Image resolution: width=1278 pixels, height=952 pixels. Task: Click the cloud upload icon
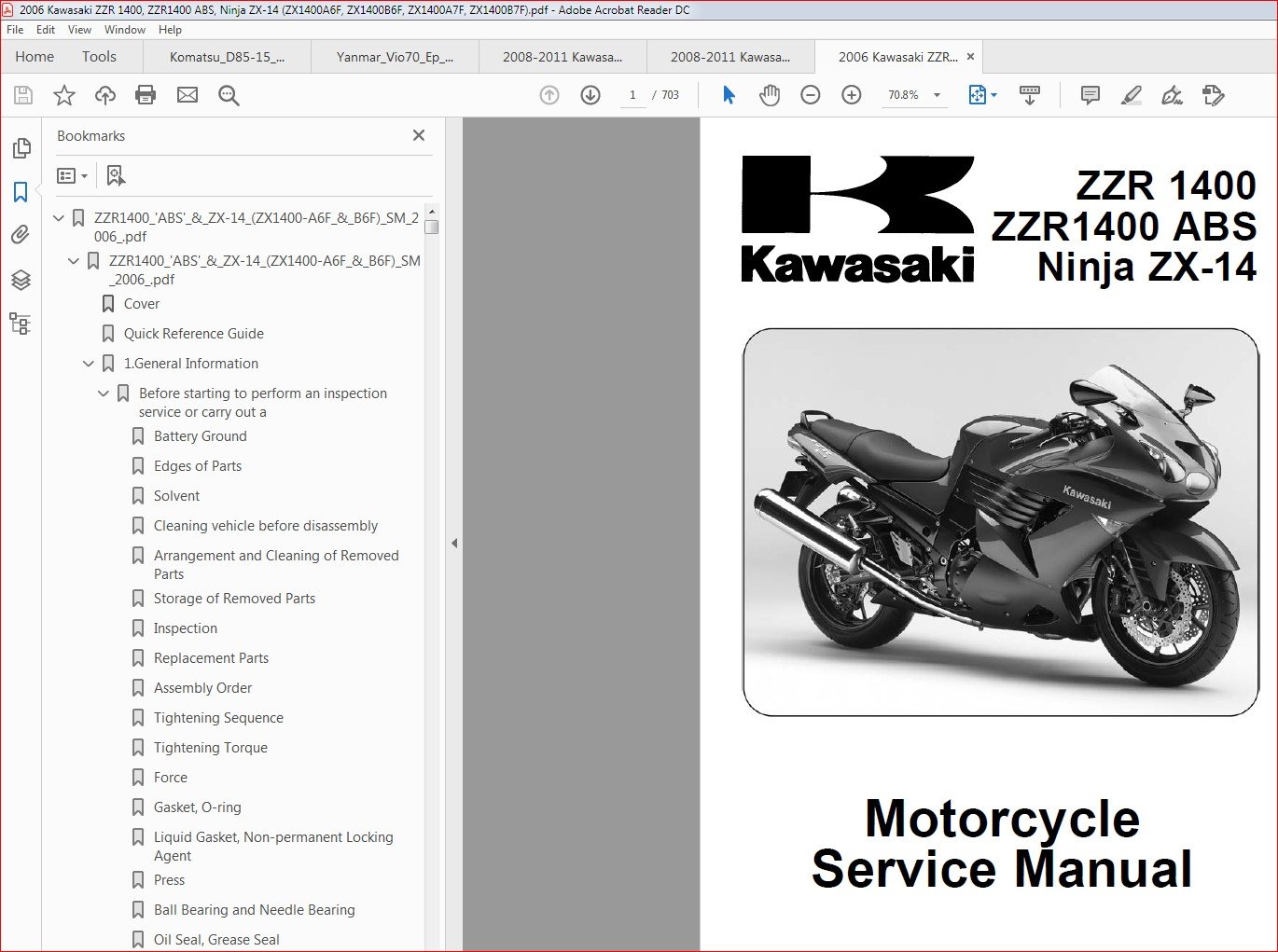coord(105,95)
